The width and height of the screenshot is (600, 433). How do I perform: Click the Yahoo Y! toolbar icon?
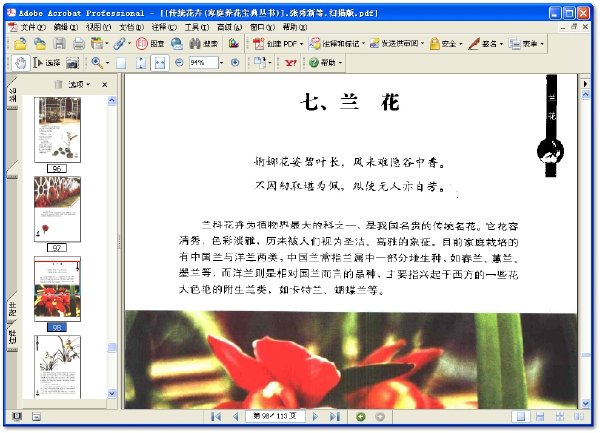pyautogui.click(x=290, y=63)
